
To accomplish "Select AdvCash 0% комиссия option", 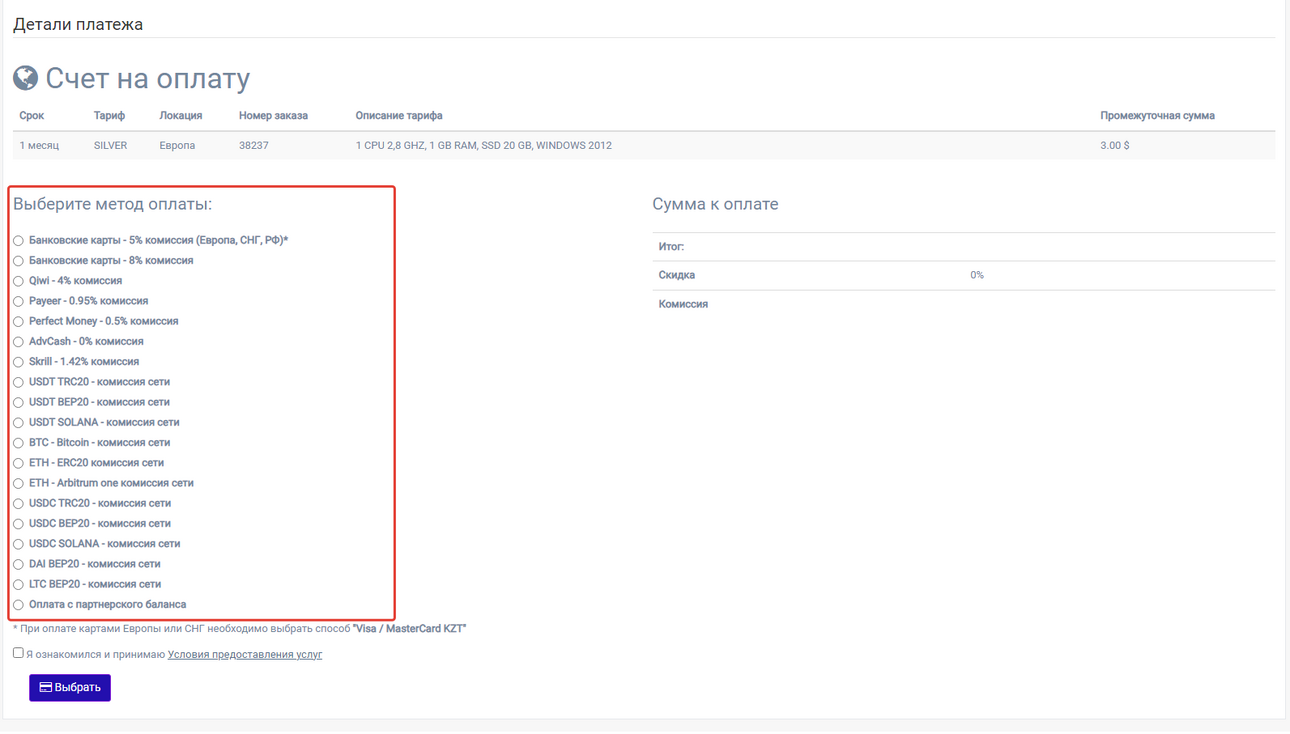I will click(18, 342).
